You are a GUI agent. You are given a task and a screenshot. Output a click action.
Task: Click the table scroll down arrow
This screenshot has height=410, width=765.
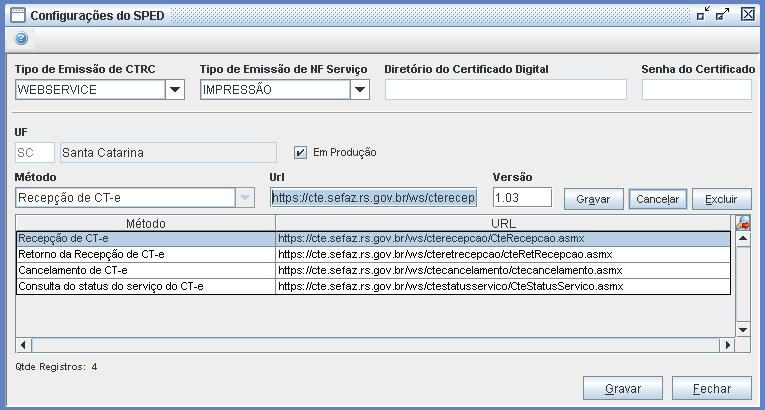pos(743,329)
